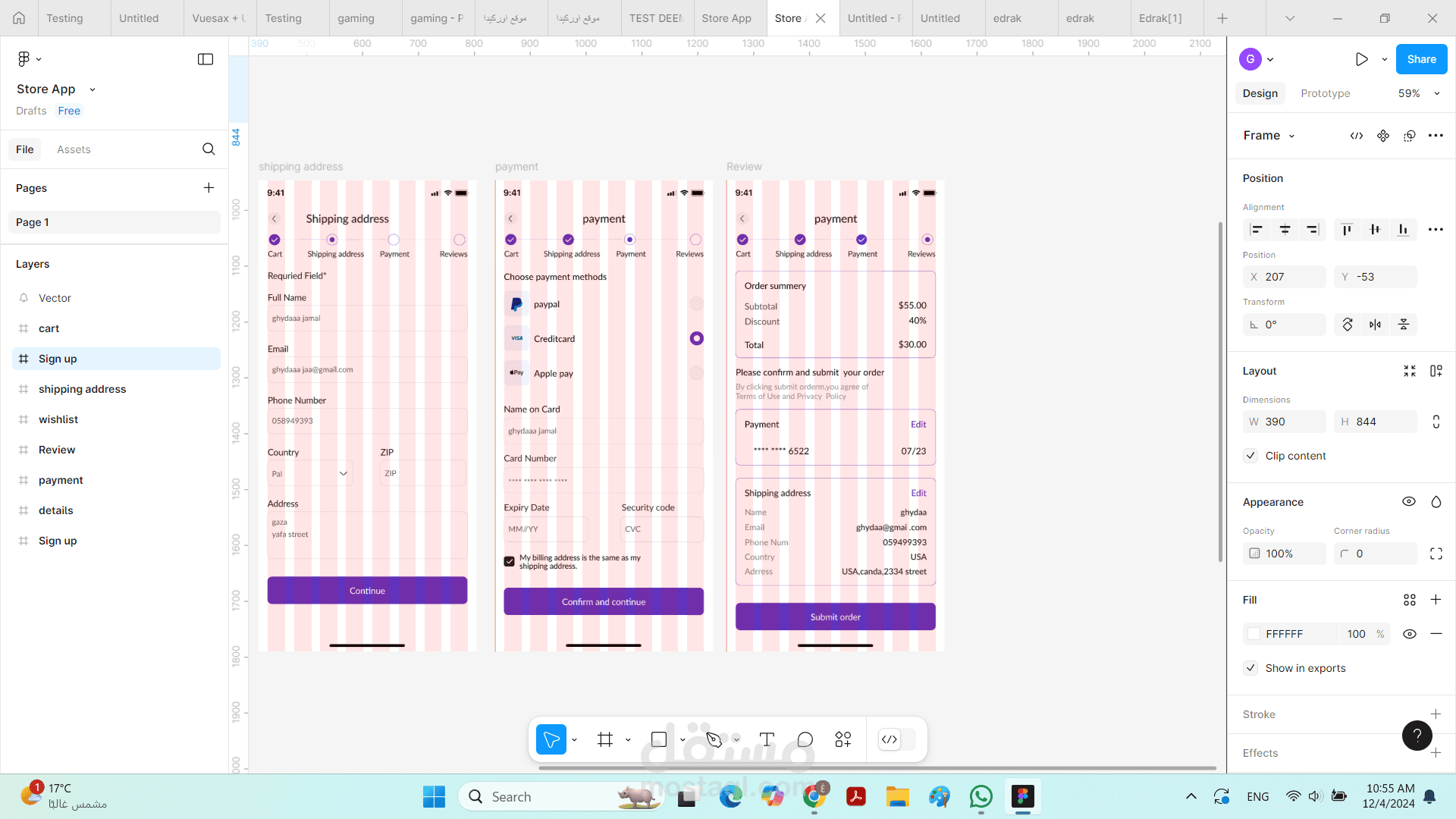1456x819 pixels.
Task: Uncheck the Clip content checkbox
Action: tap(1251, 456)
